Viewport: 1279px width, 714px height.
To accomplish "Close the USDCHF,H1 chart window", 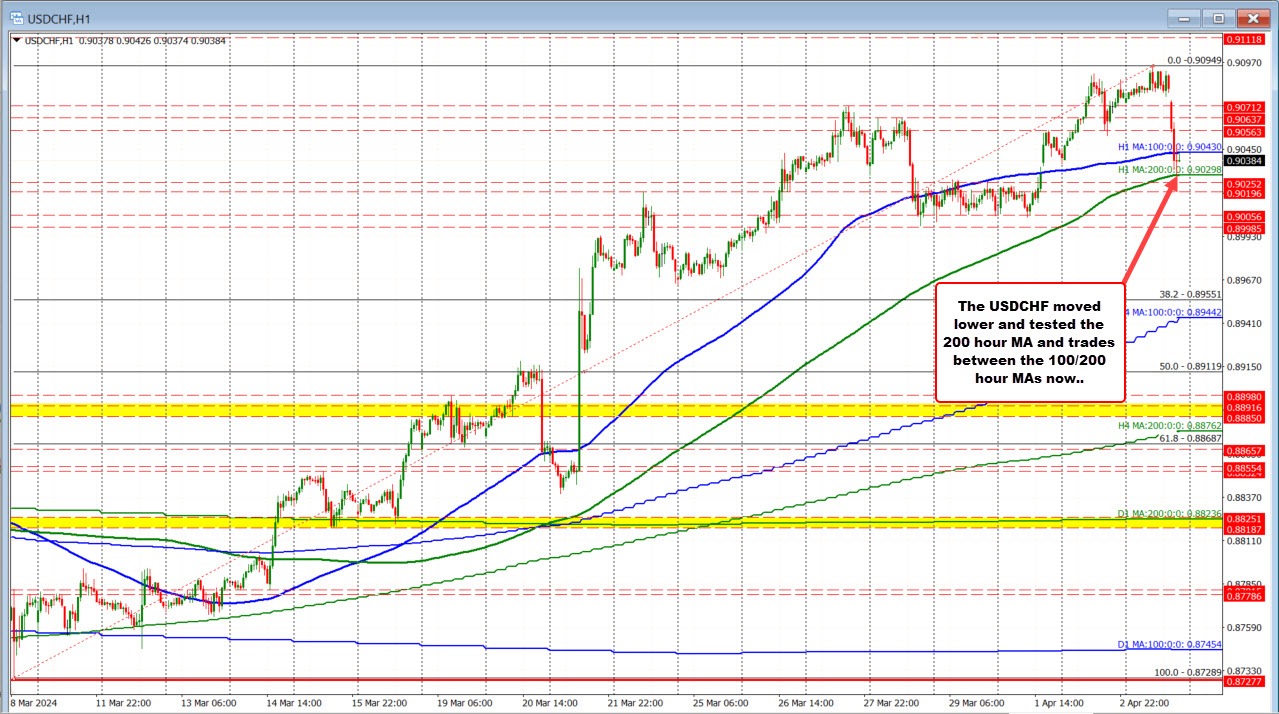I will 1251,17.
